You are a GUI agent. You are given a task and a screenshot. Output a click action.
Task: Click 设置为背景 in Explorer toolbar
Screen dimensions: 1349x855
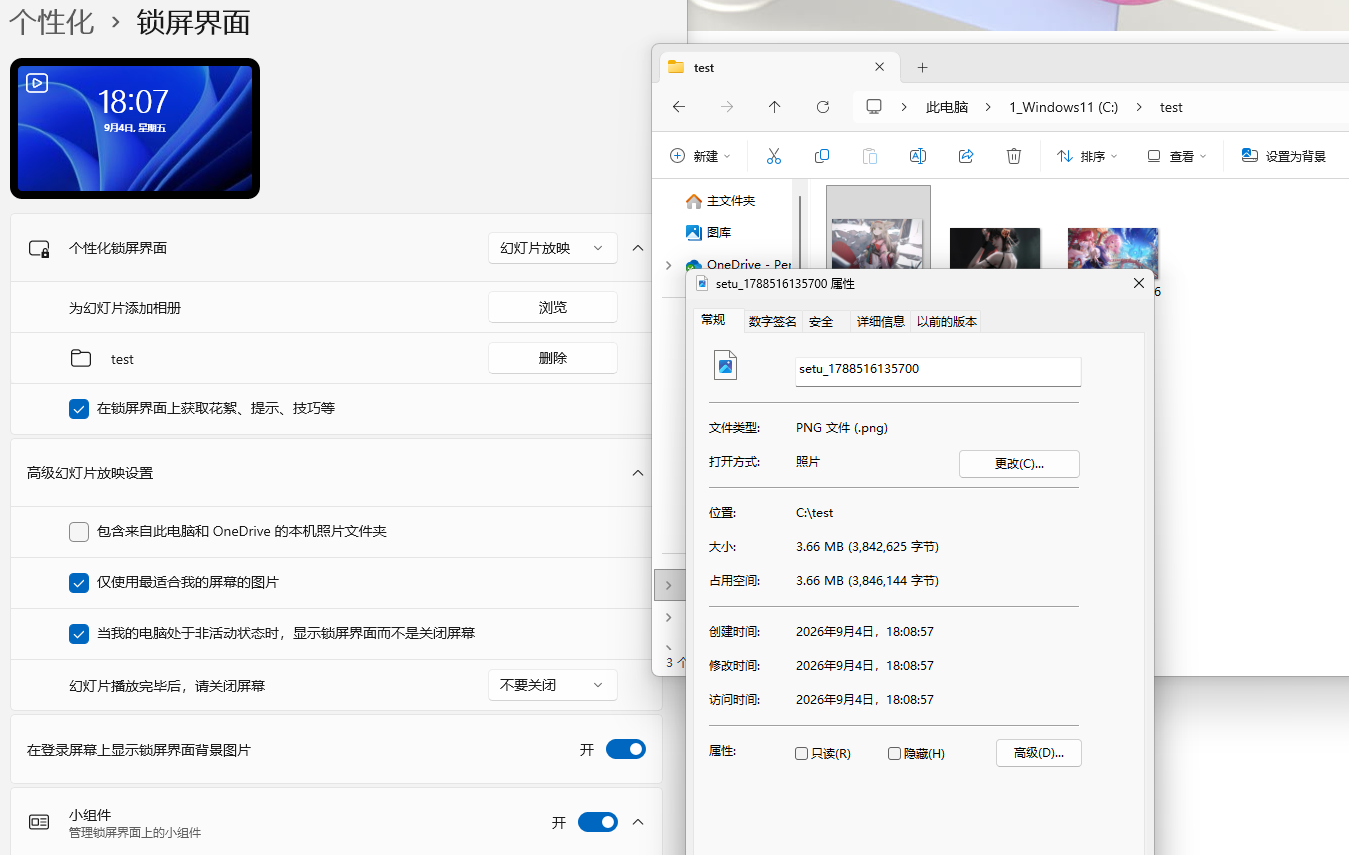(1284, 156)
